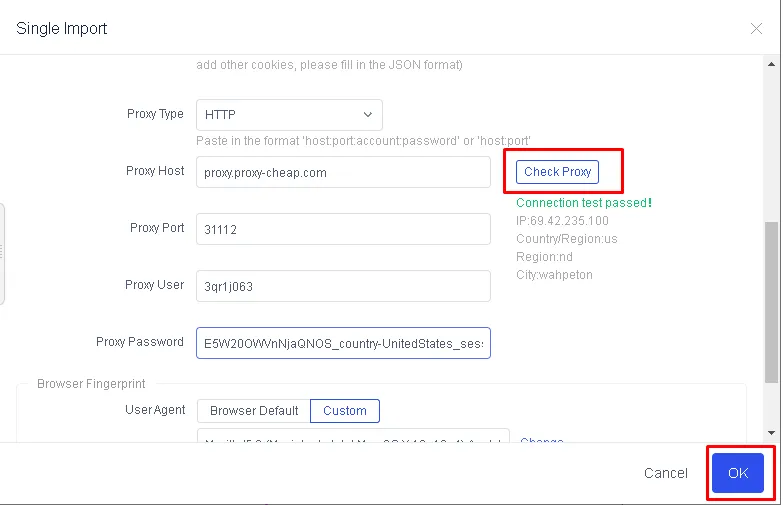Click the scrollbar up arrow
The height and width of the screenshot is (505, 783).
pos(771,63)
